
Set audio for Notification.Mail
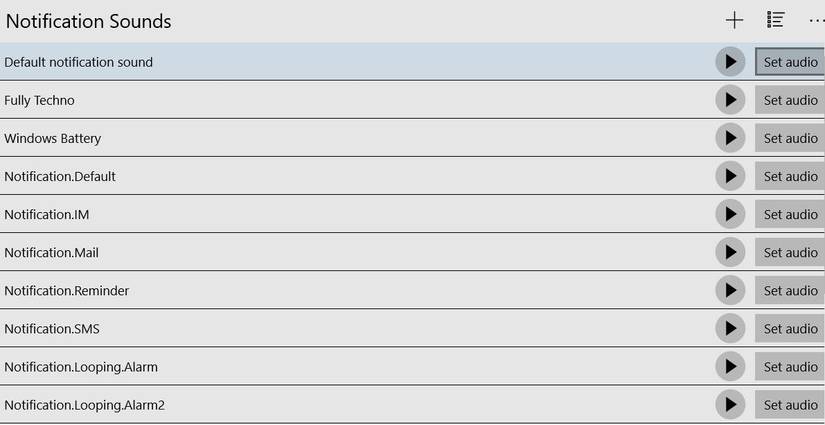(x=790, y=252)
